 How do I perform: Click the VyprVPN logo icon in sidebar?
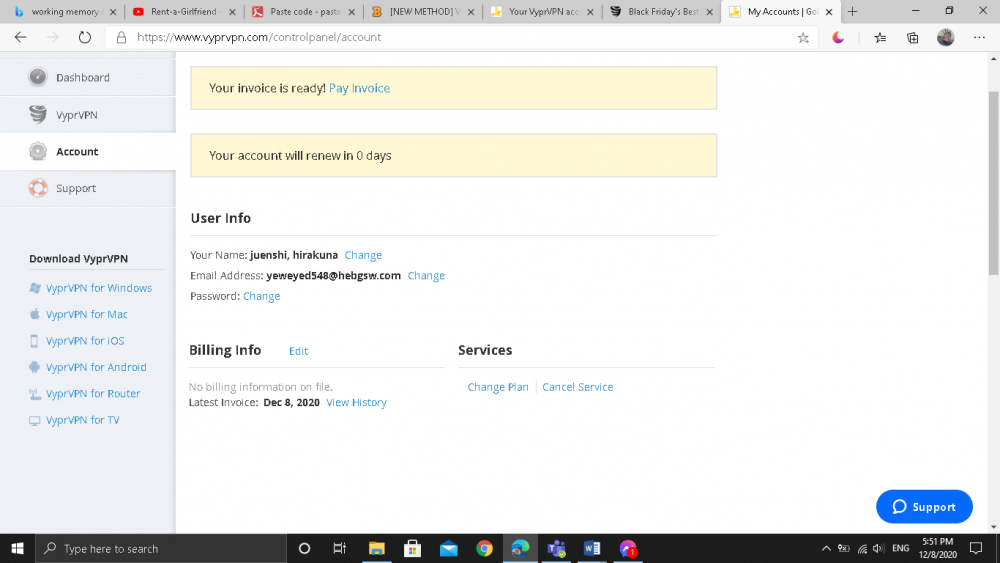pos(38,114)
